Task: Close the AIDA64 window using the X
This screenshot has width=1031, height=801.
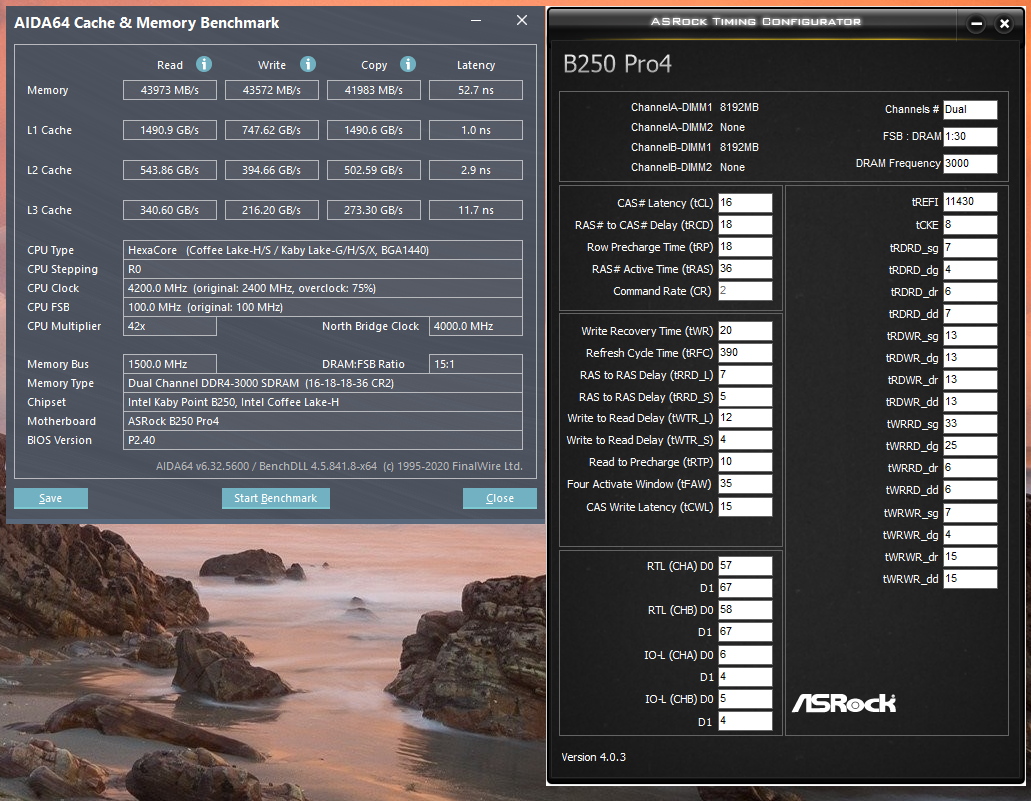Action: pos(521,20)
